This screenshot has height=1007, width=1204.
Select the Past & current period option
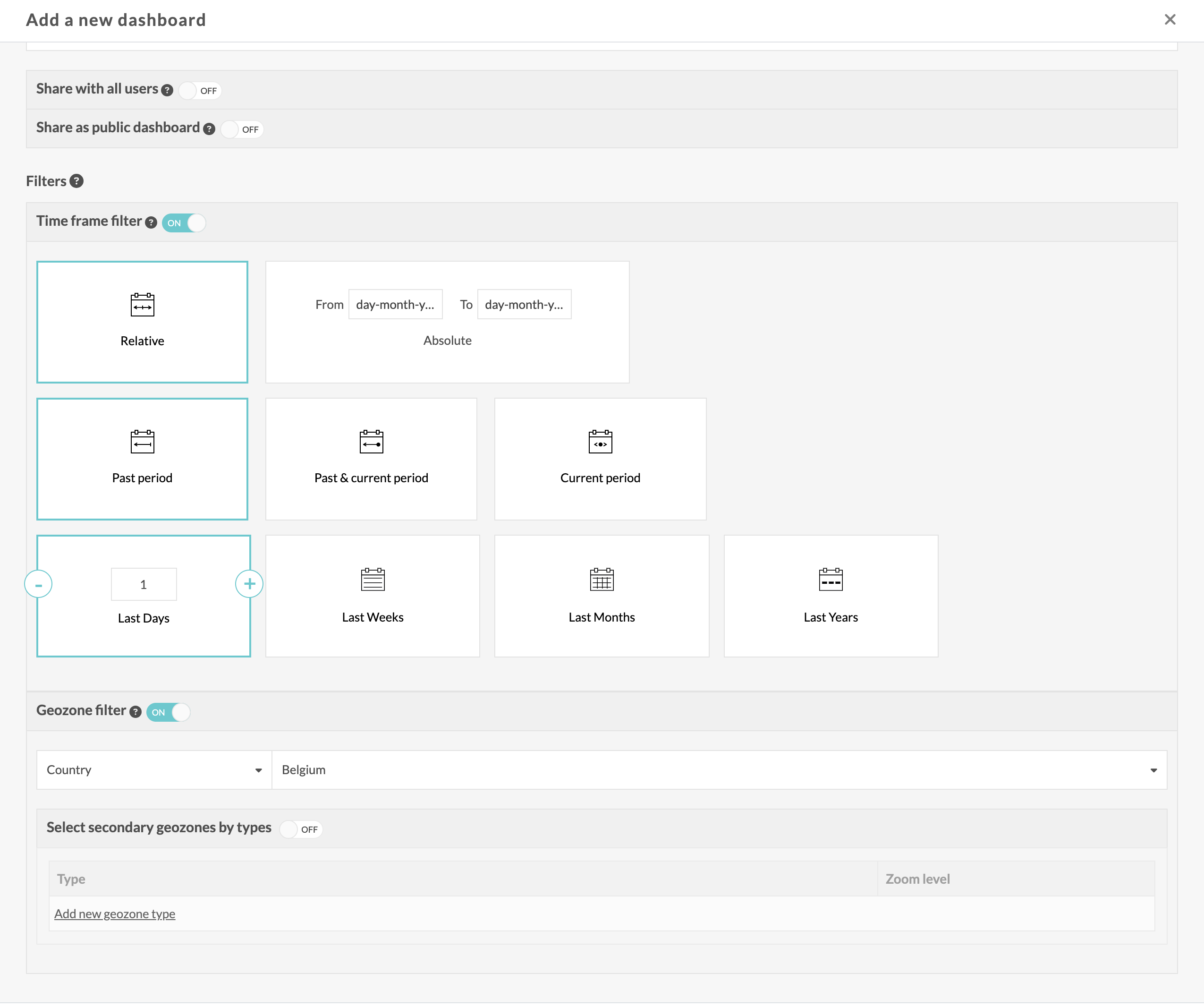tap(371, 459)
